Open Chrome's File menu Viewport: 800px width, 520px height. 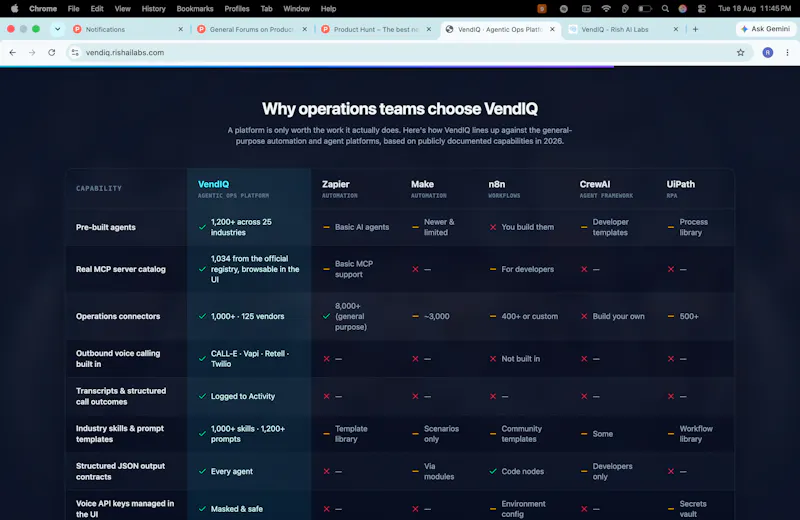click(x=73, y=9)
